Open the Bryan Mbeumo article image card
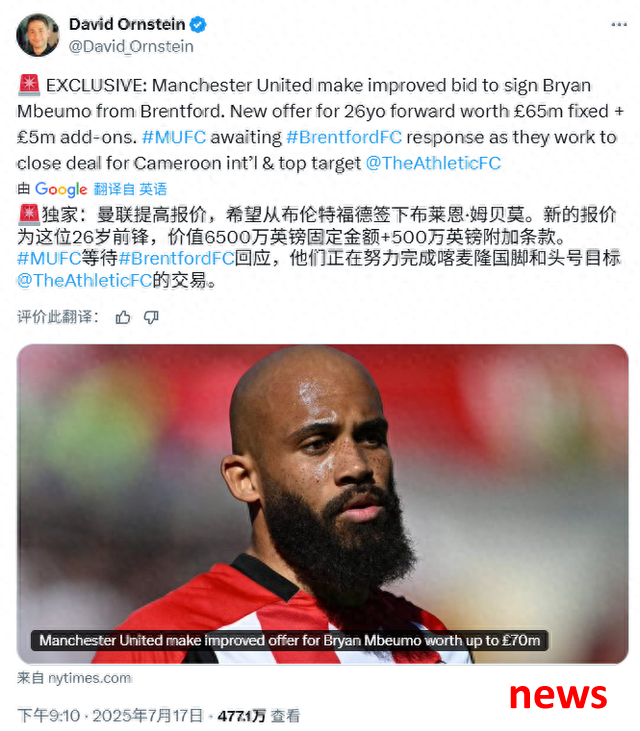 323,504
